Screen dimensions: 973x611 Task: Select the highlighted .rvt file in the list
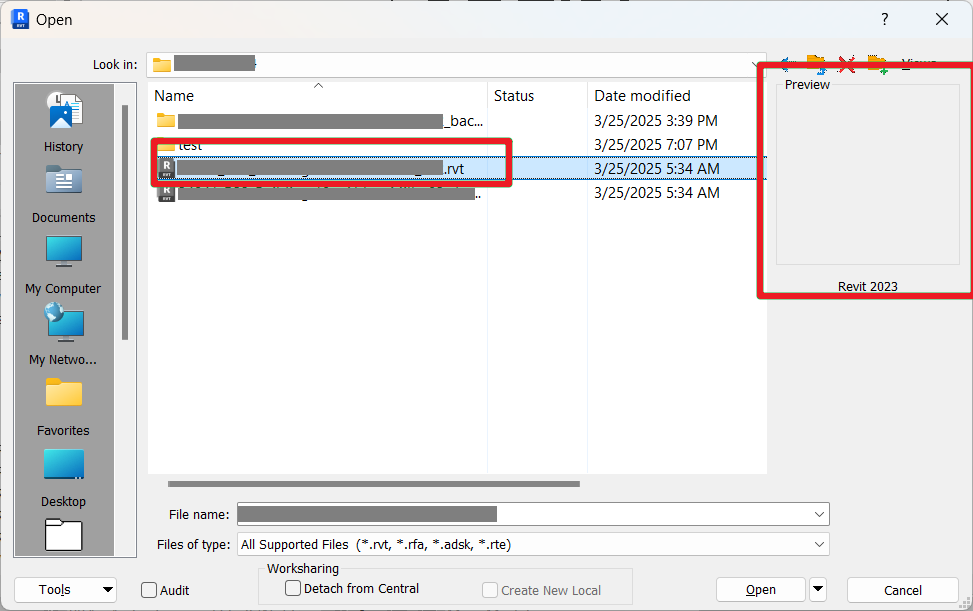pos(330,168)
